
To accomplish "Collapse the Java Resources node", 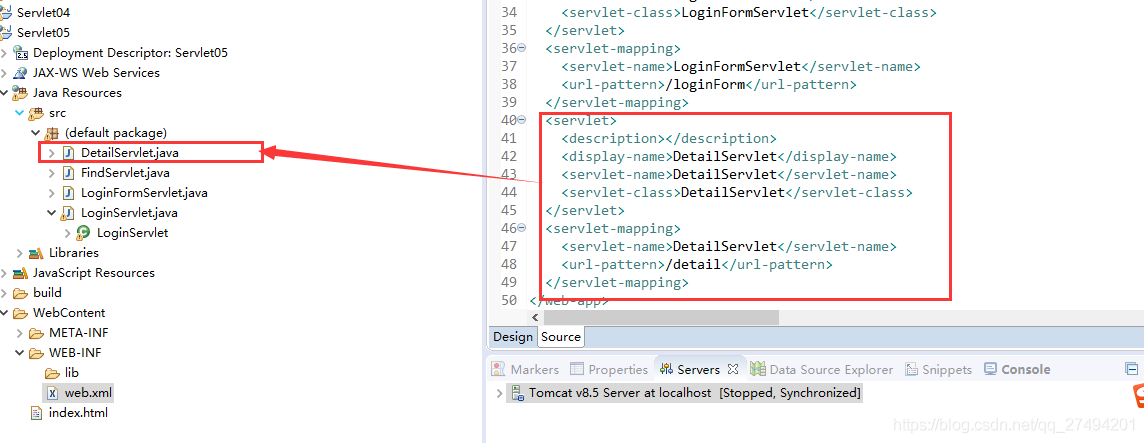I will 4,93.
